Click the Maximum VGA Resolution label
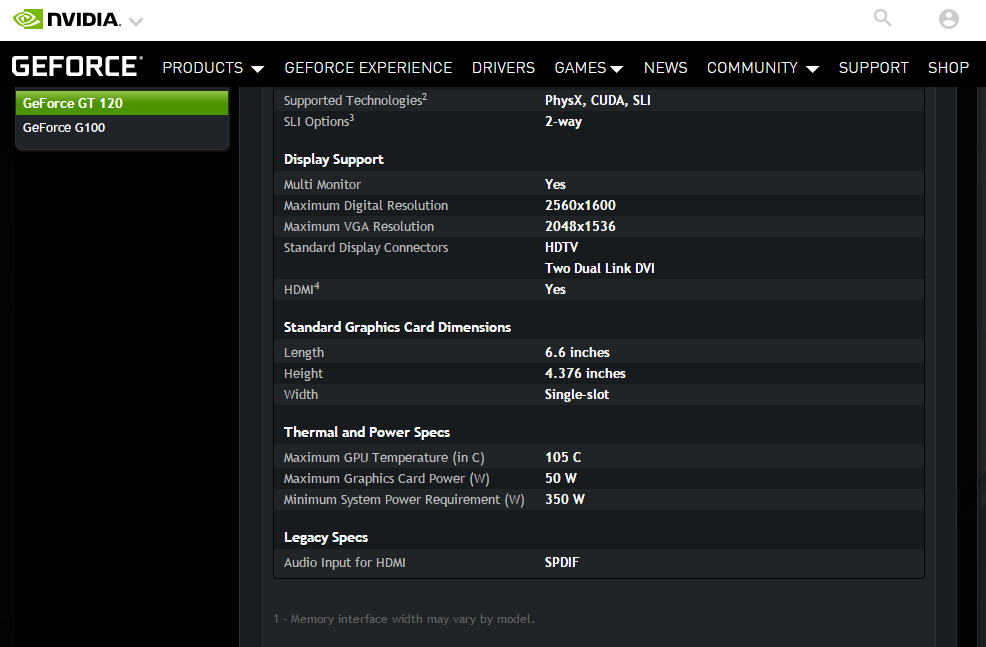 coord(358,226)
